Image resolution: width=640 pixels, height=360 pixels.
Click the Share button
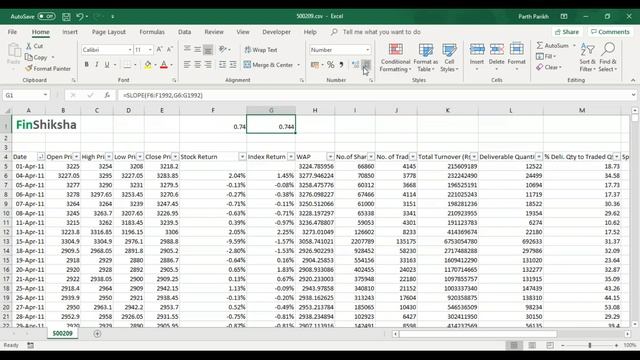[x=567, y=32]
